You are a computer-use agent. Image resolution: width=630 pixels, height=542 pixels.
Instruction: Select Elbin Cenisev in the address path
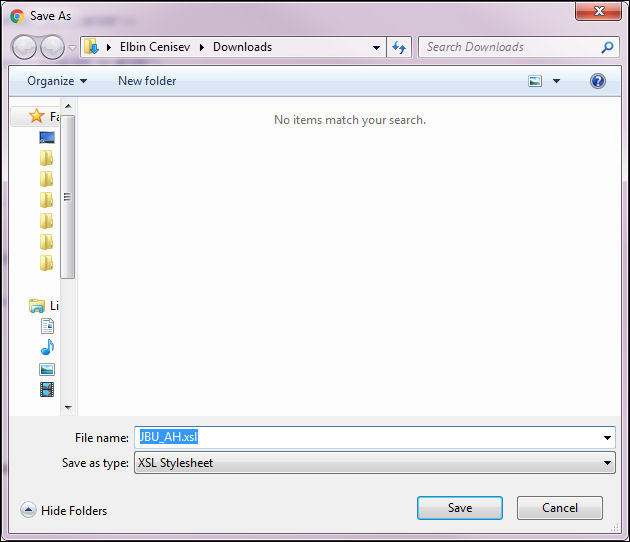(x=155, y=47)
